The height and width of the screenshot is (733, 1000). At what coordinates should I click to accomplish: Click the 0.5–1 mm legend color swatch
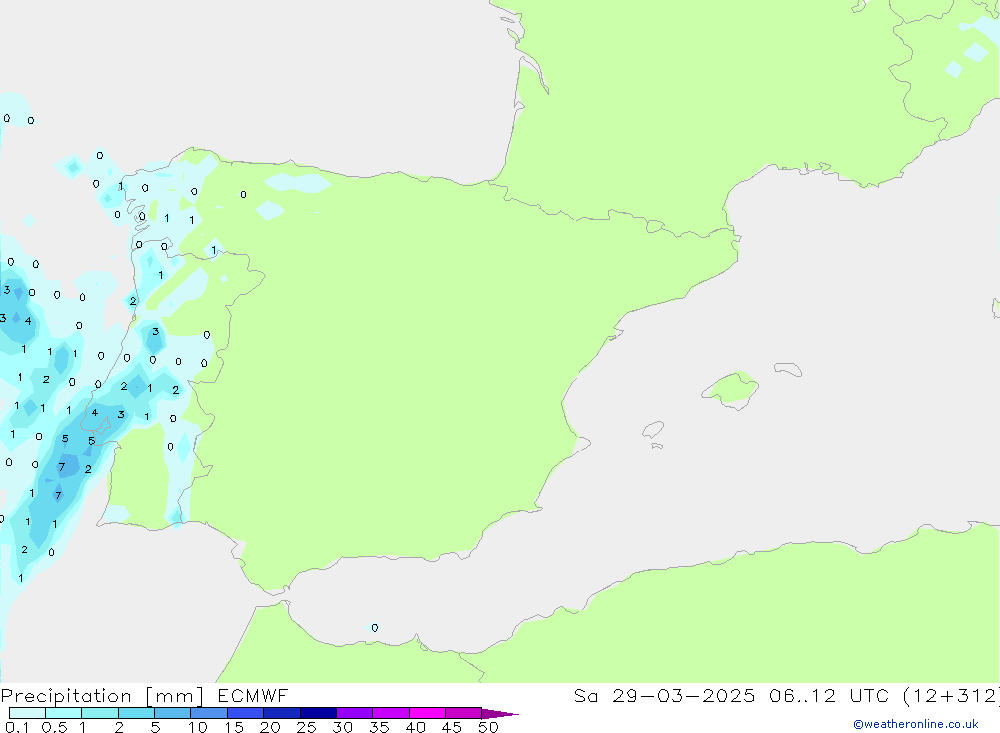point(64,713)
